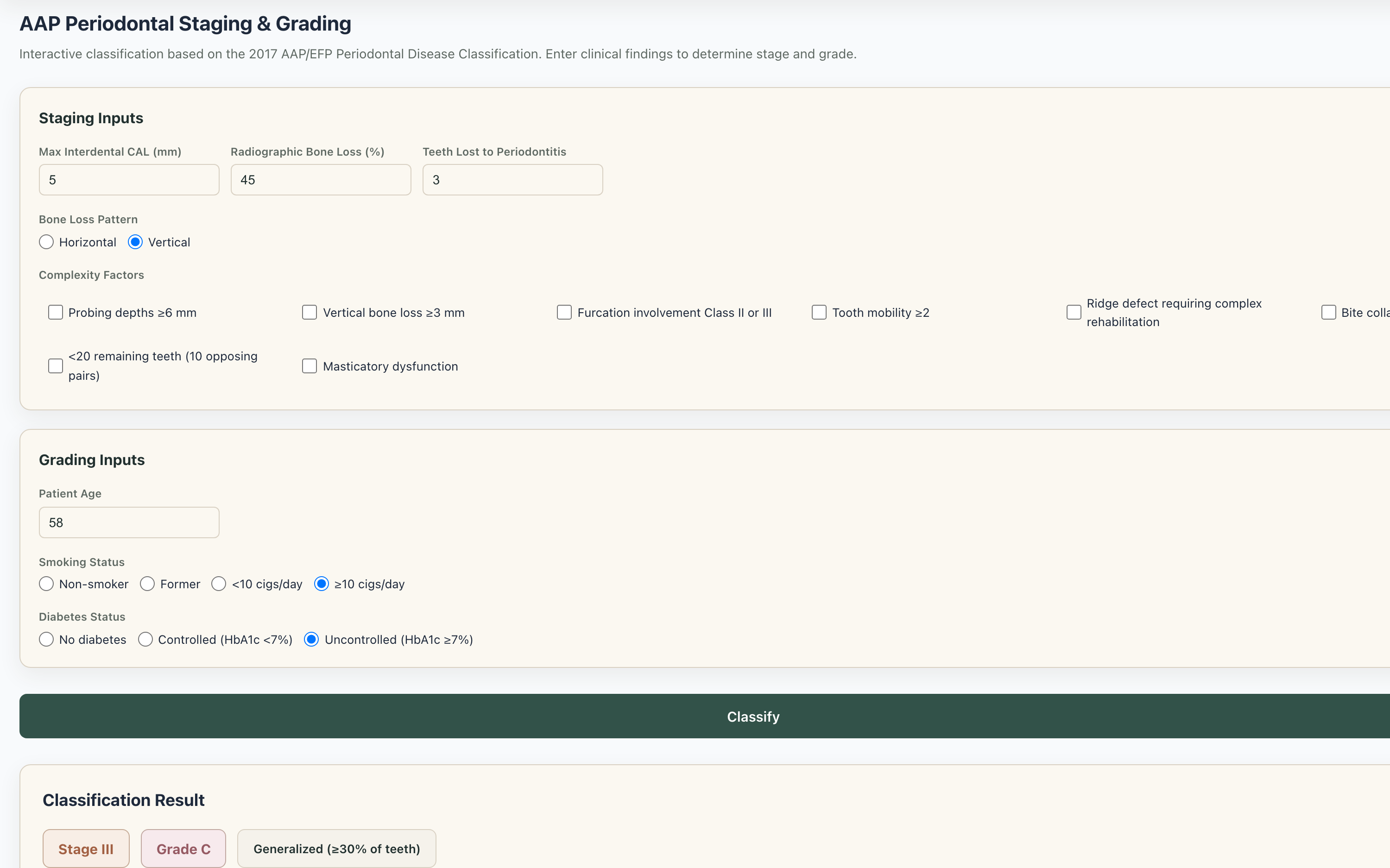Select Horizontal bone loss pattern

coord(46,242)
